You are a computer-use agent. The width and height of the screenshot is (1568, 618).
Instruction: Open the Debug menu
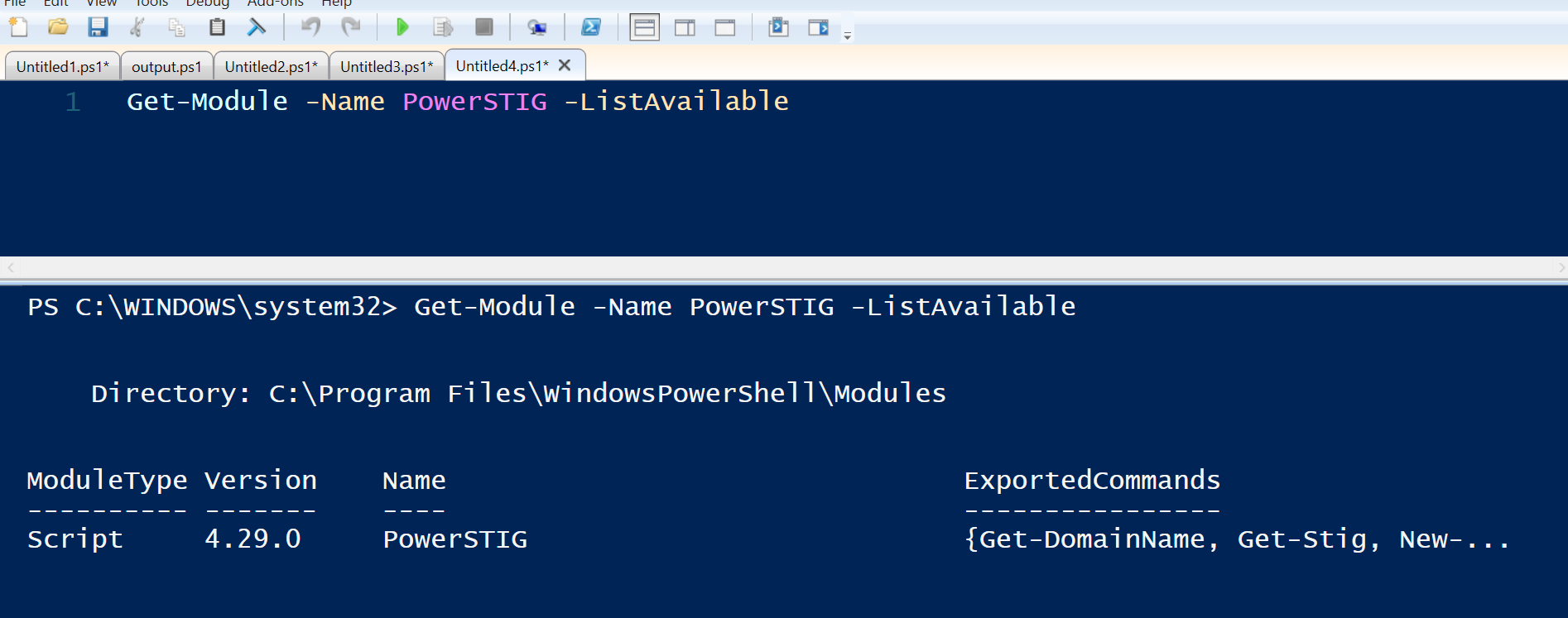coord(206,4)
